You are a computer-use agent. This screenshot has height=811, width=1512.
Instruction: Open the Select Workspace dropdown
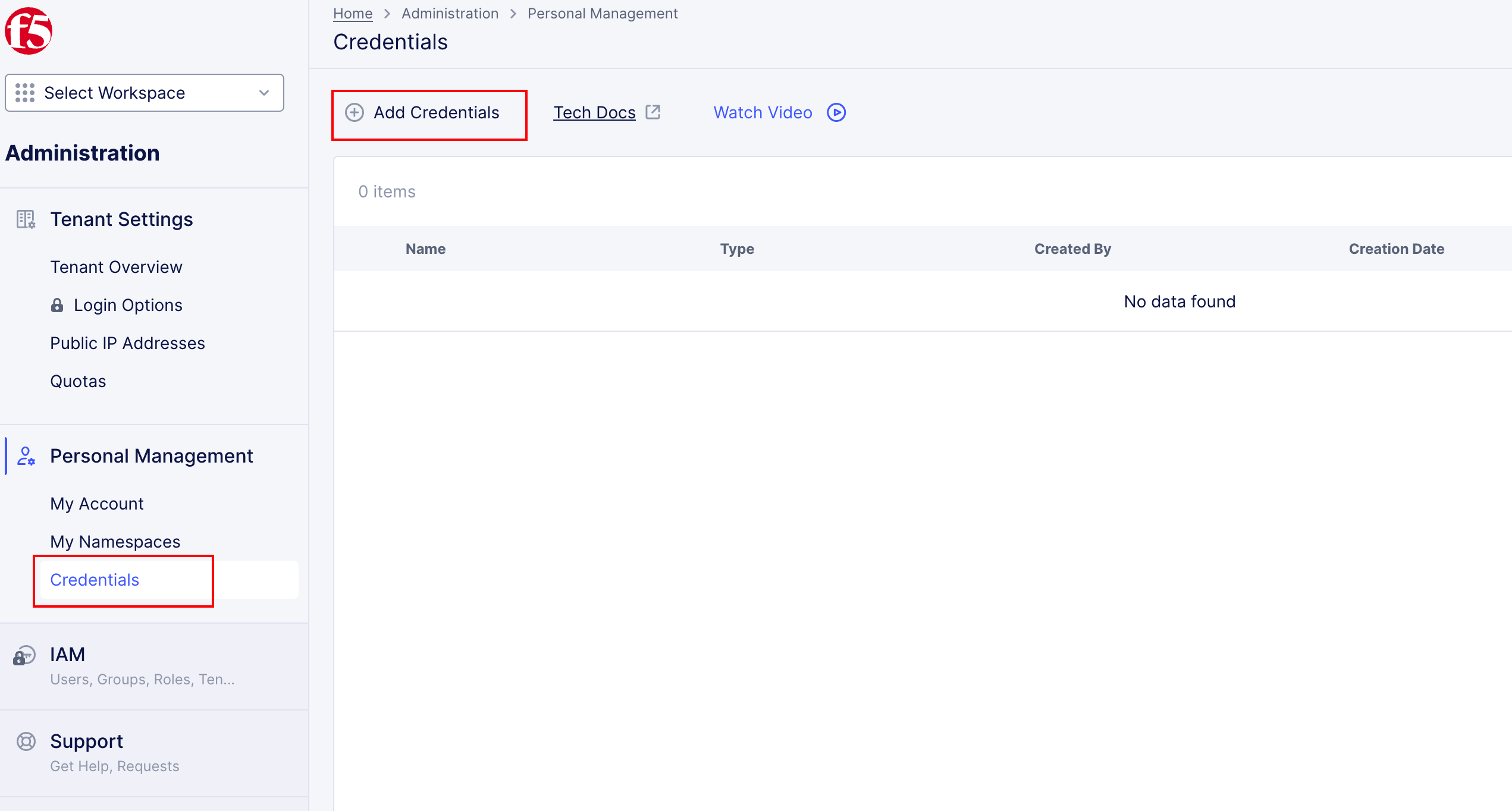[x=145, y=93]
